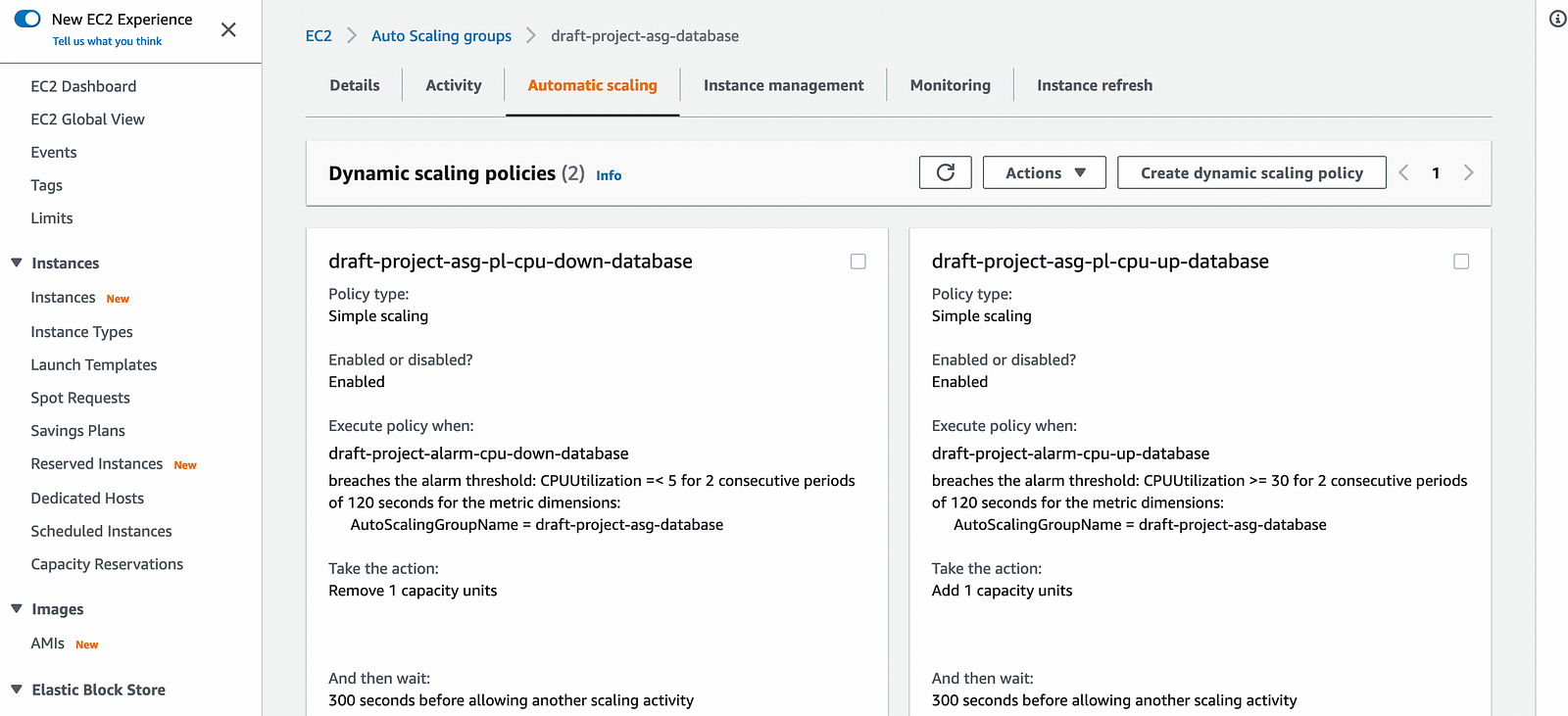
Task: Open Limits in sidebar
Action: point(51,217)
